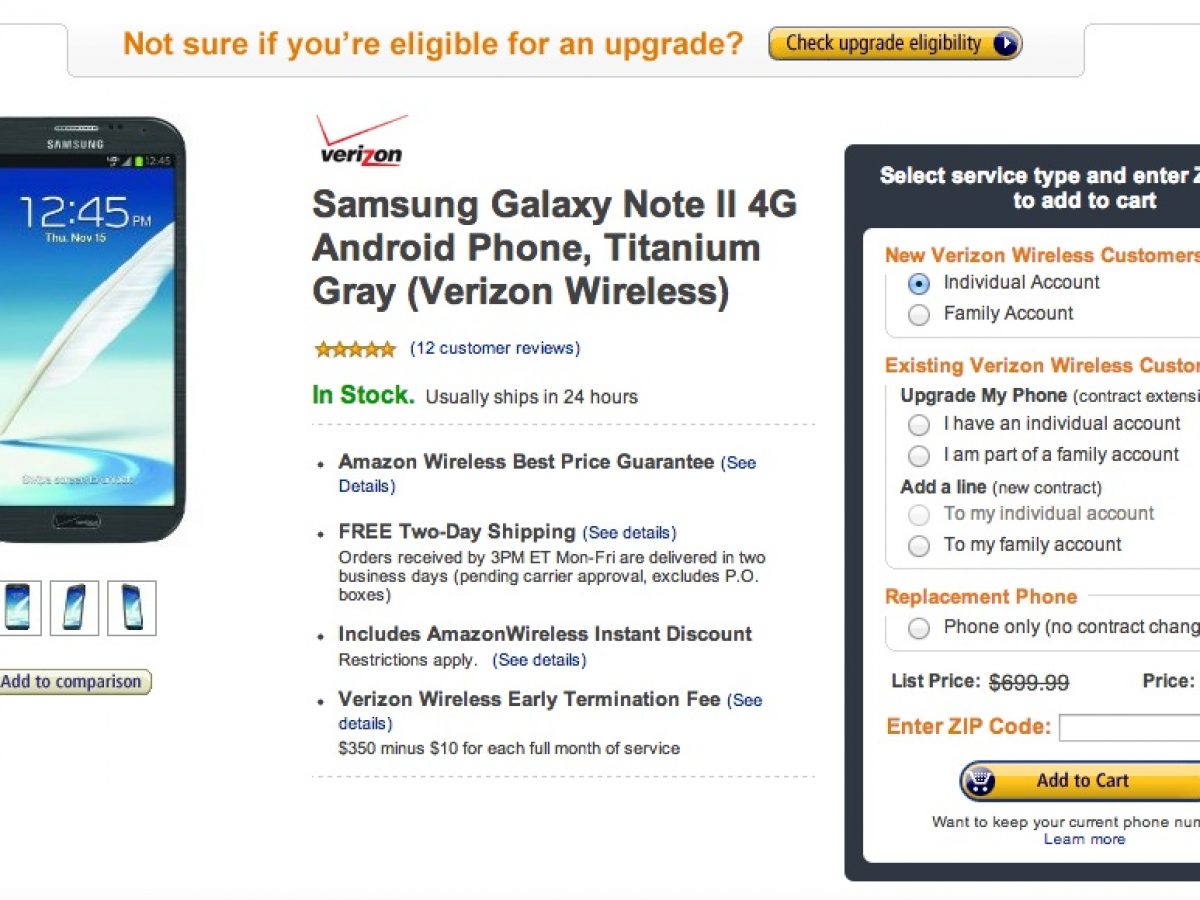This screenshot has height=900, width=1200.
Task: Click the Verizon logo
Action: tap(361, 140)
